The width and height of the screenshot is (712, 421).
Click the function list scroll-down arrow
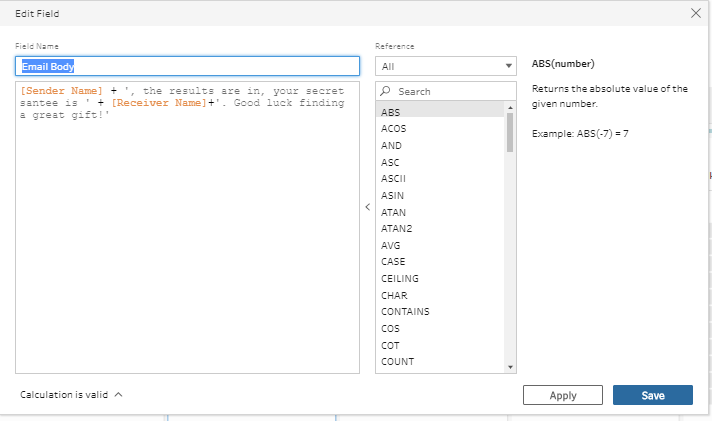tap(510, 367)
